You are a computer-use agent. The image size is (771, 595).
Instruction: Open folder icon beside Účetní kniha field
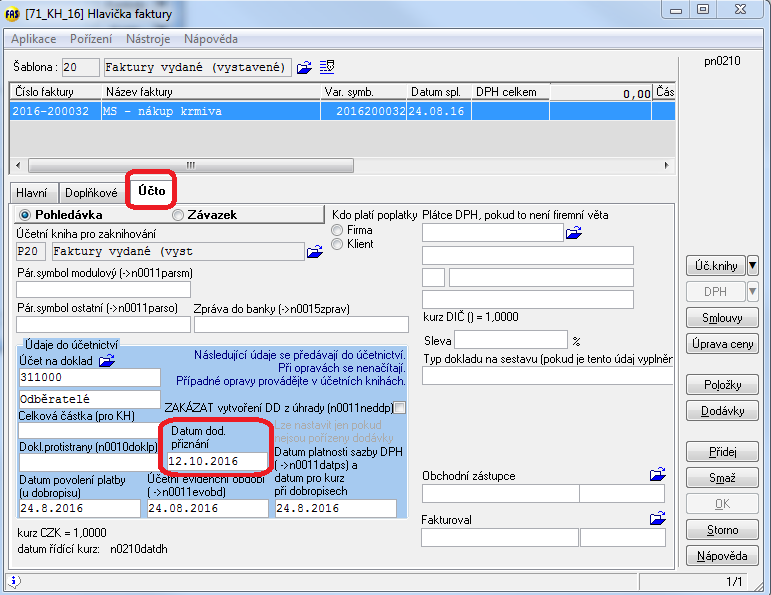point(315,252)
